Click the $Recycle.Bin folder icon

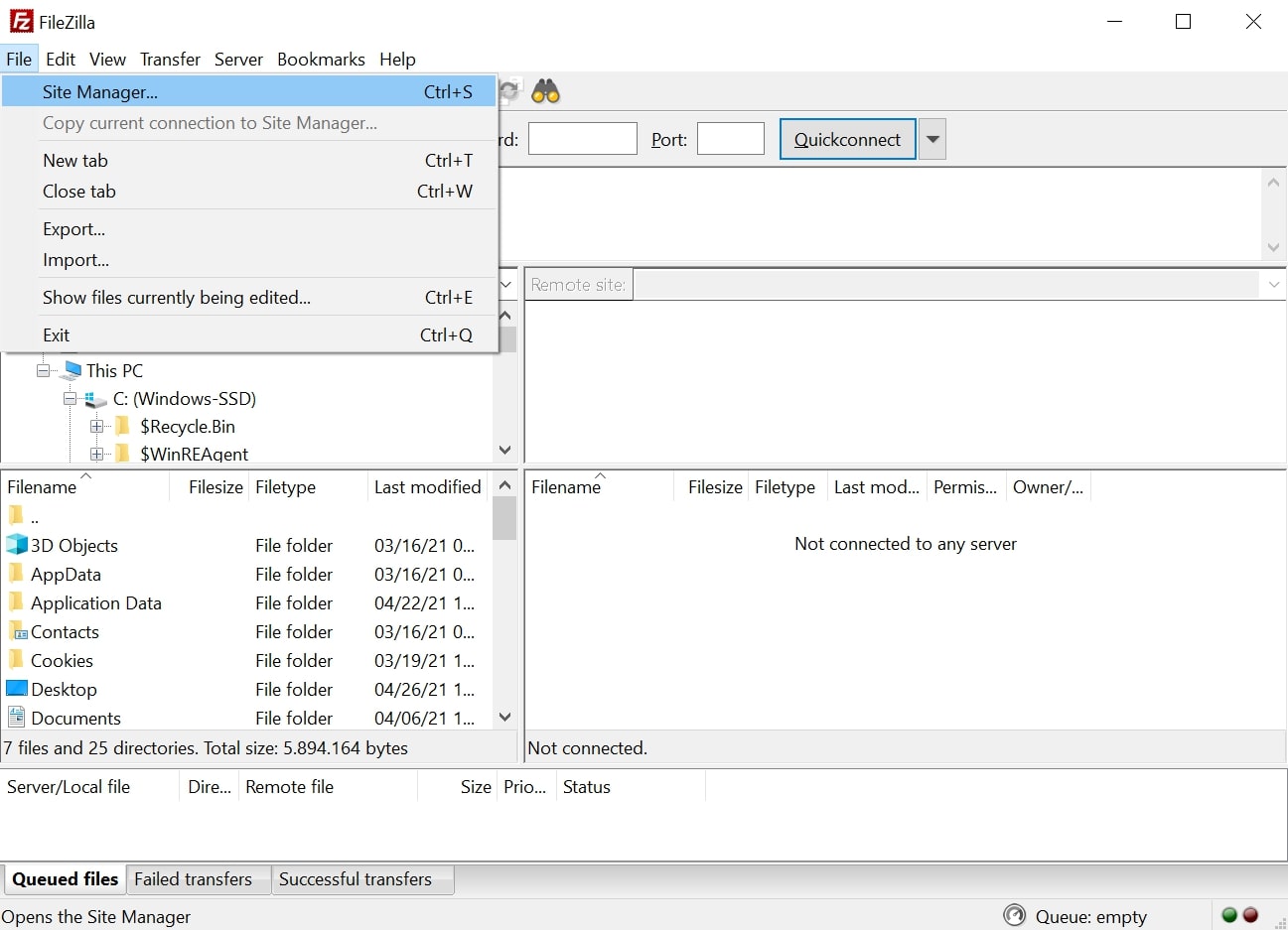pyautogui.click(x=123, y=426)
